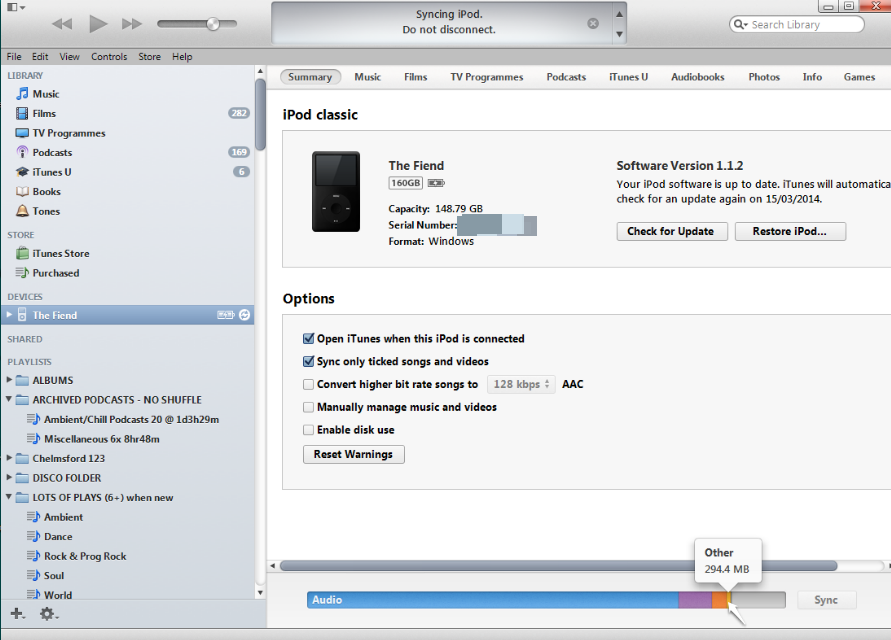Open the 128 kbps bit rate dropdown
Image resolution: width=891 pixels, height=640 pixels.
[x=521, y=384]
